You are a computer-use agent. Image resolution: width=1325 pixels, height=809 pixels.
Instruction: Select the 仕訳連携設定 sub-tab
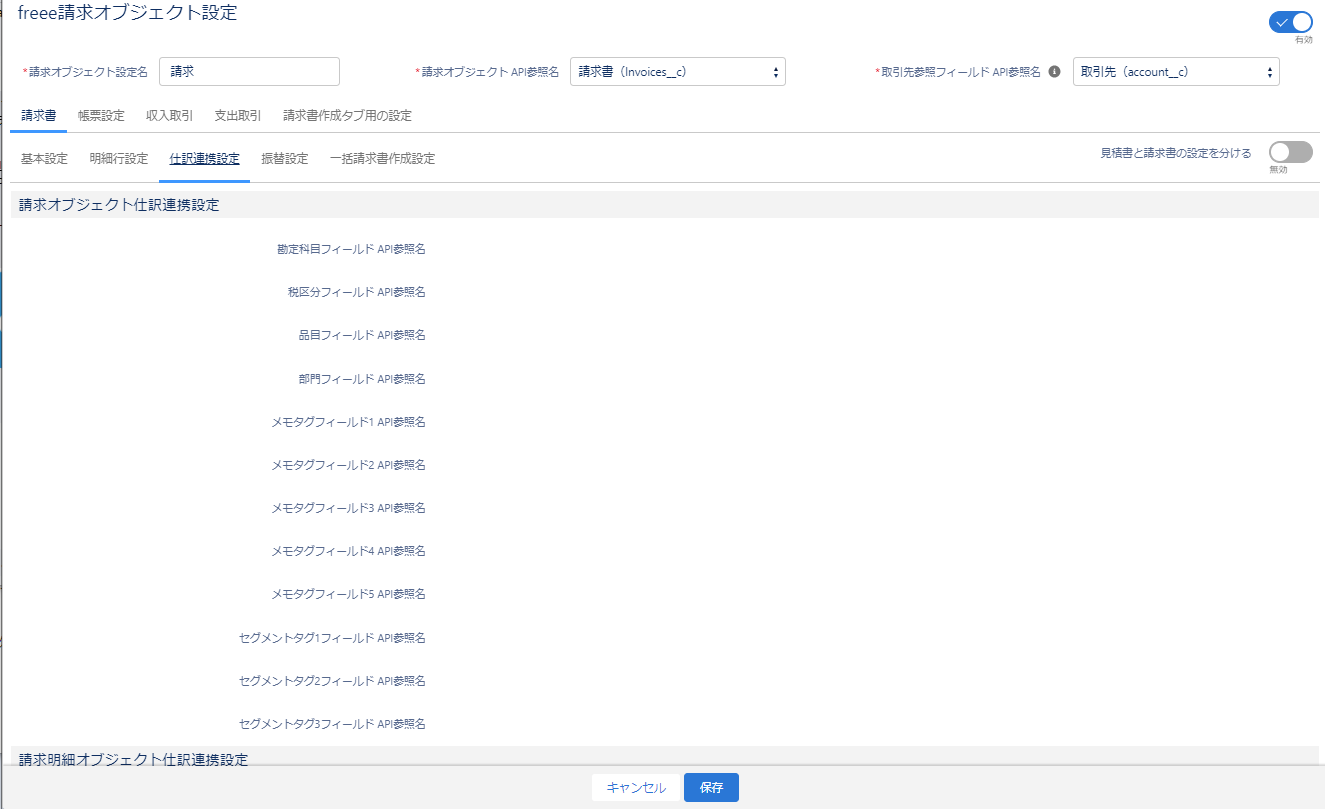coord(204,159)
